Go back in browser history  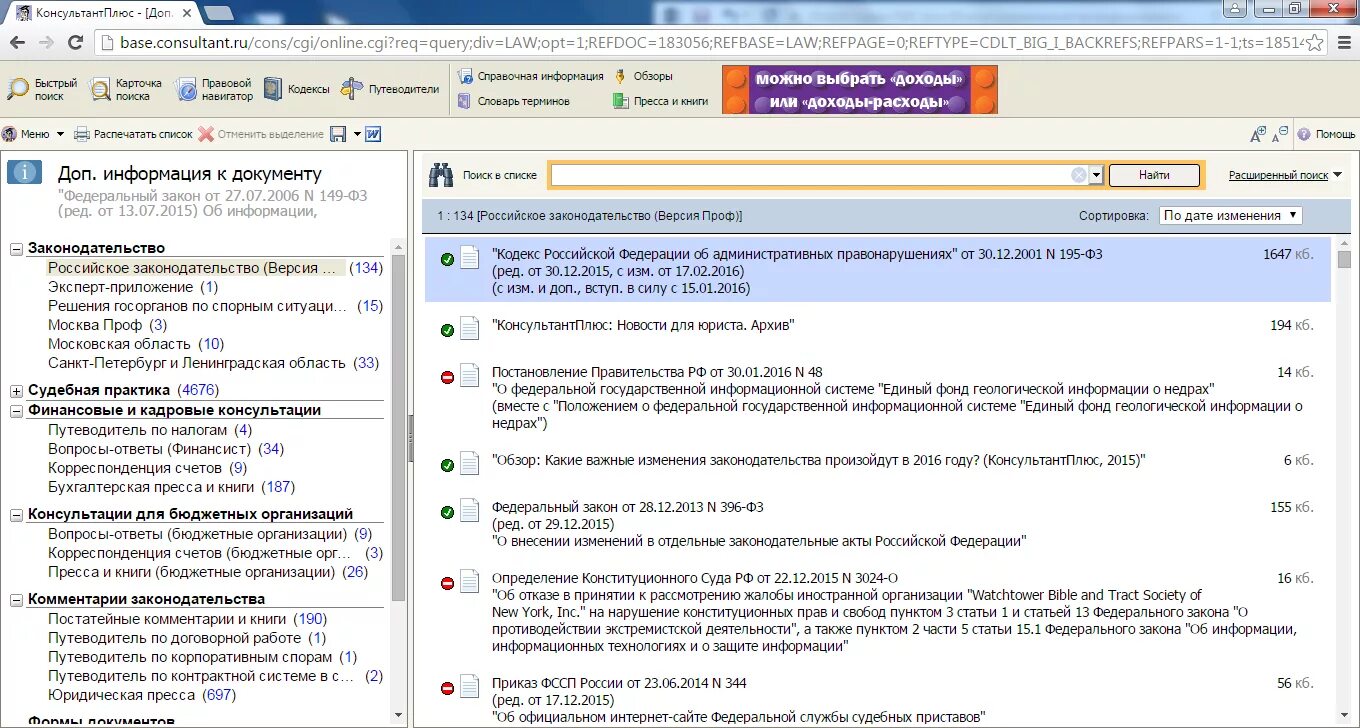[17, 43]
